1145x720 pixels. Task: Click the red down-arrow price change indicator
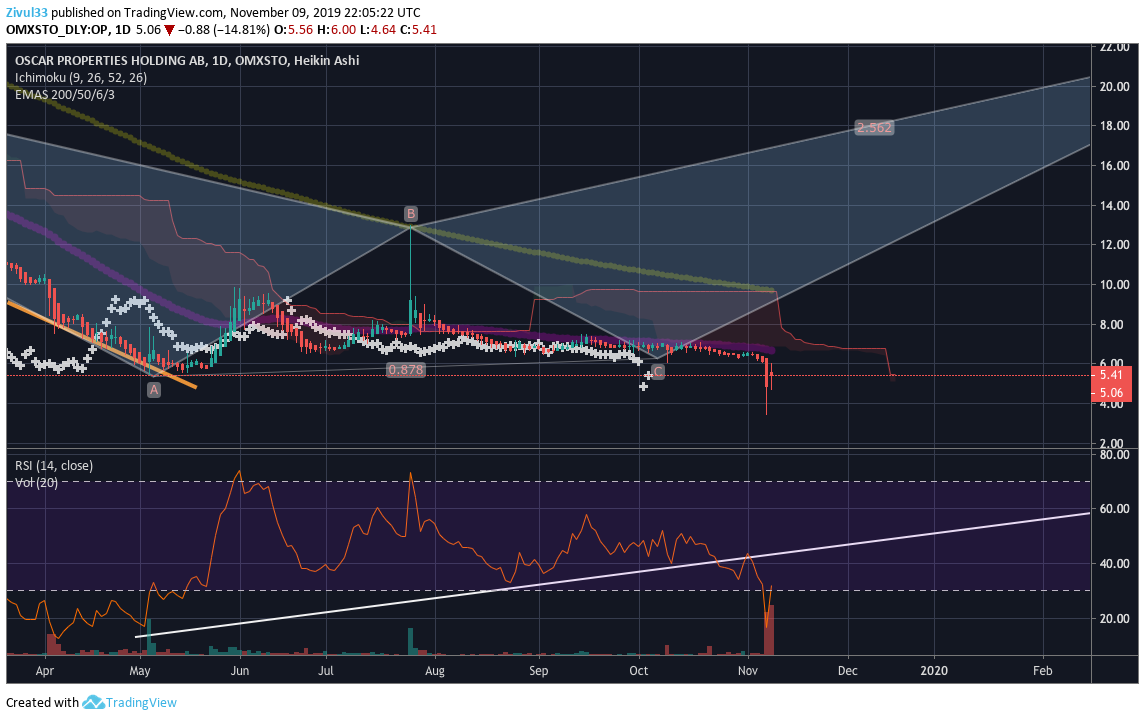coord(169,30)
